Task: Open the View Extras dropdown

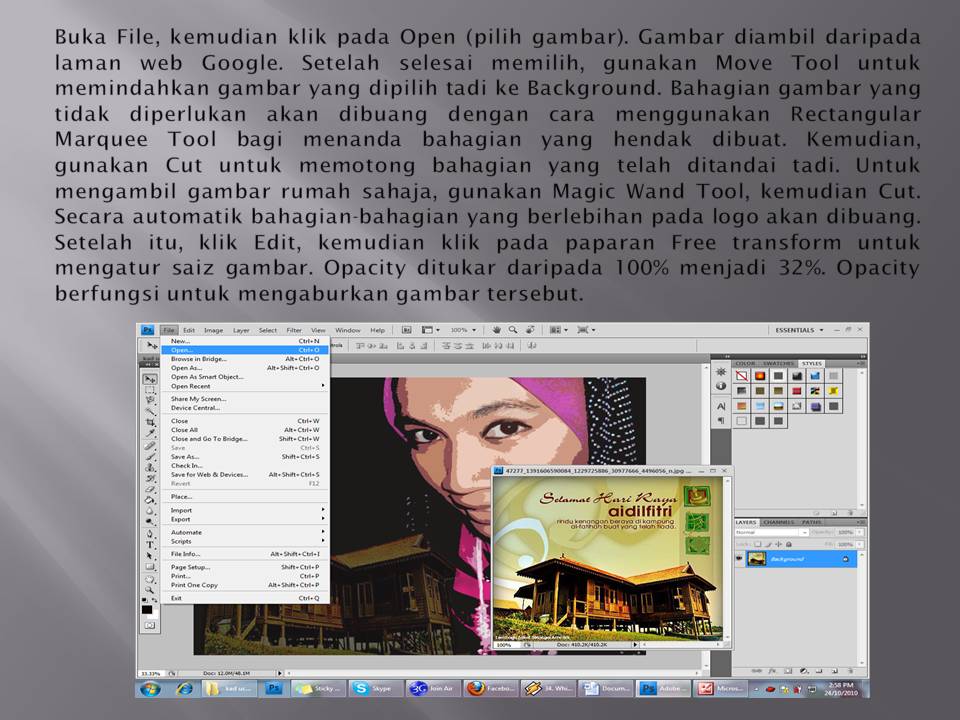Action: pos(430,330)
